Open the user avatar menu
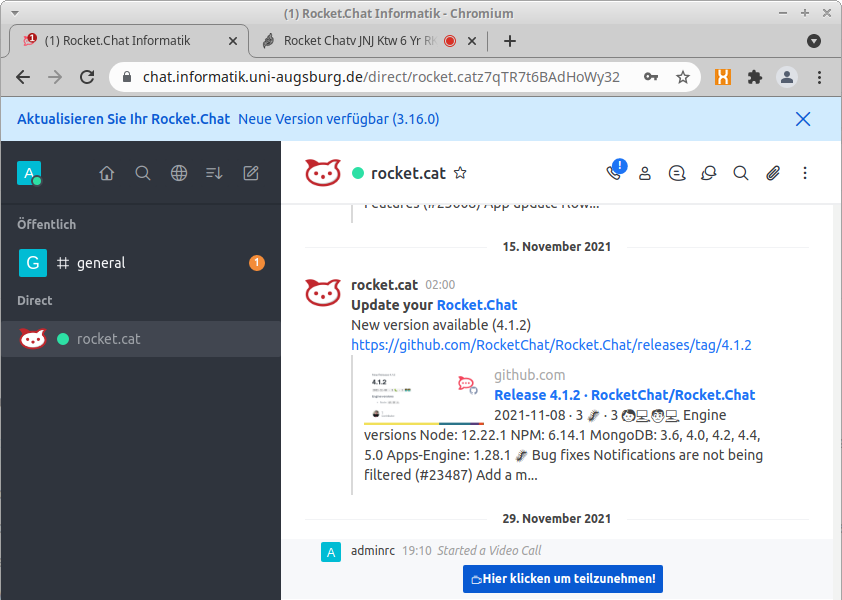 [29, 173]
